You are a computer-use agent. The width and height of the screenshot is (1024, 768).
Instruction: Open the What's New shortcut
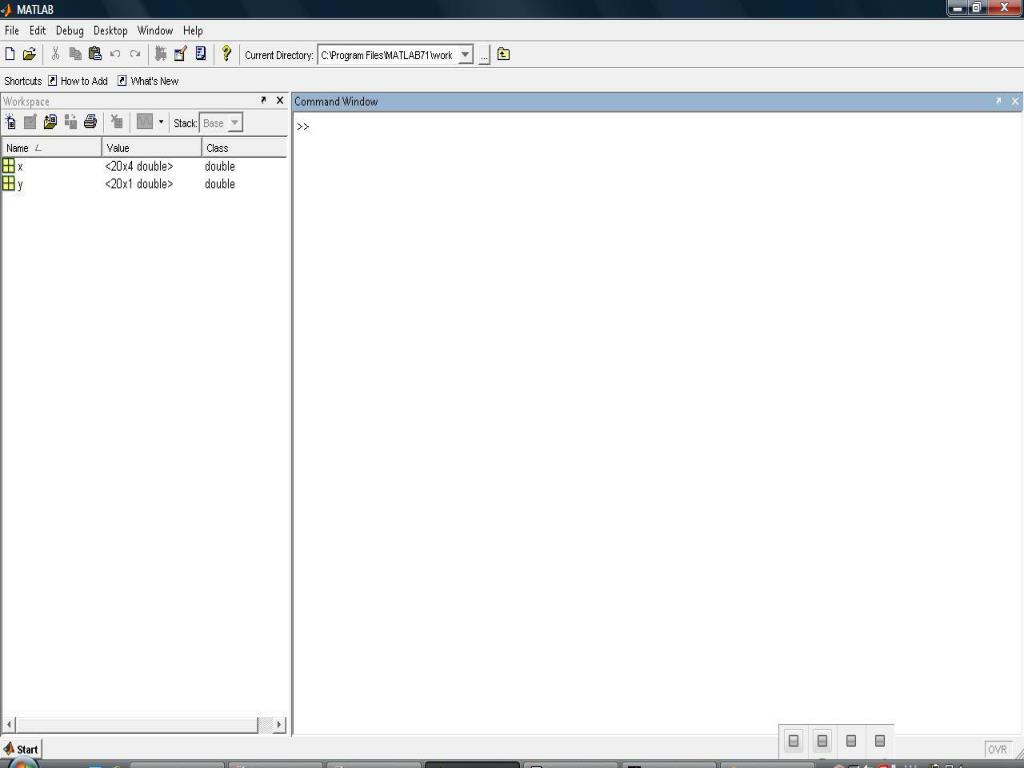pyautogui.click(x=148, y=81)
